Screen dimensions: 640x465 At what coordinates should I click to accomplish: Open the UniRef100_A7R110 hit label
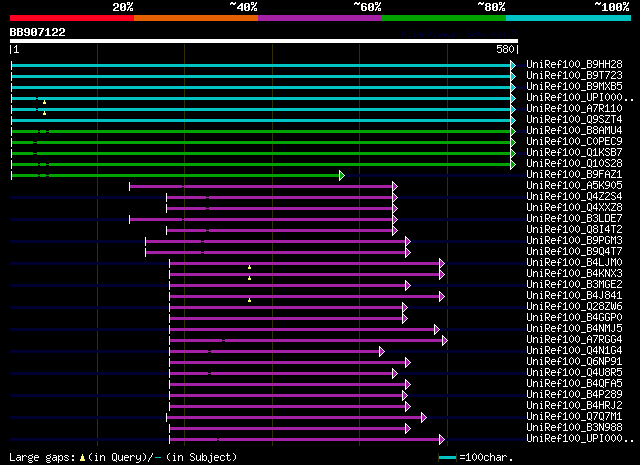coord(574,109)
